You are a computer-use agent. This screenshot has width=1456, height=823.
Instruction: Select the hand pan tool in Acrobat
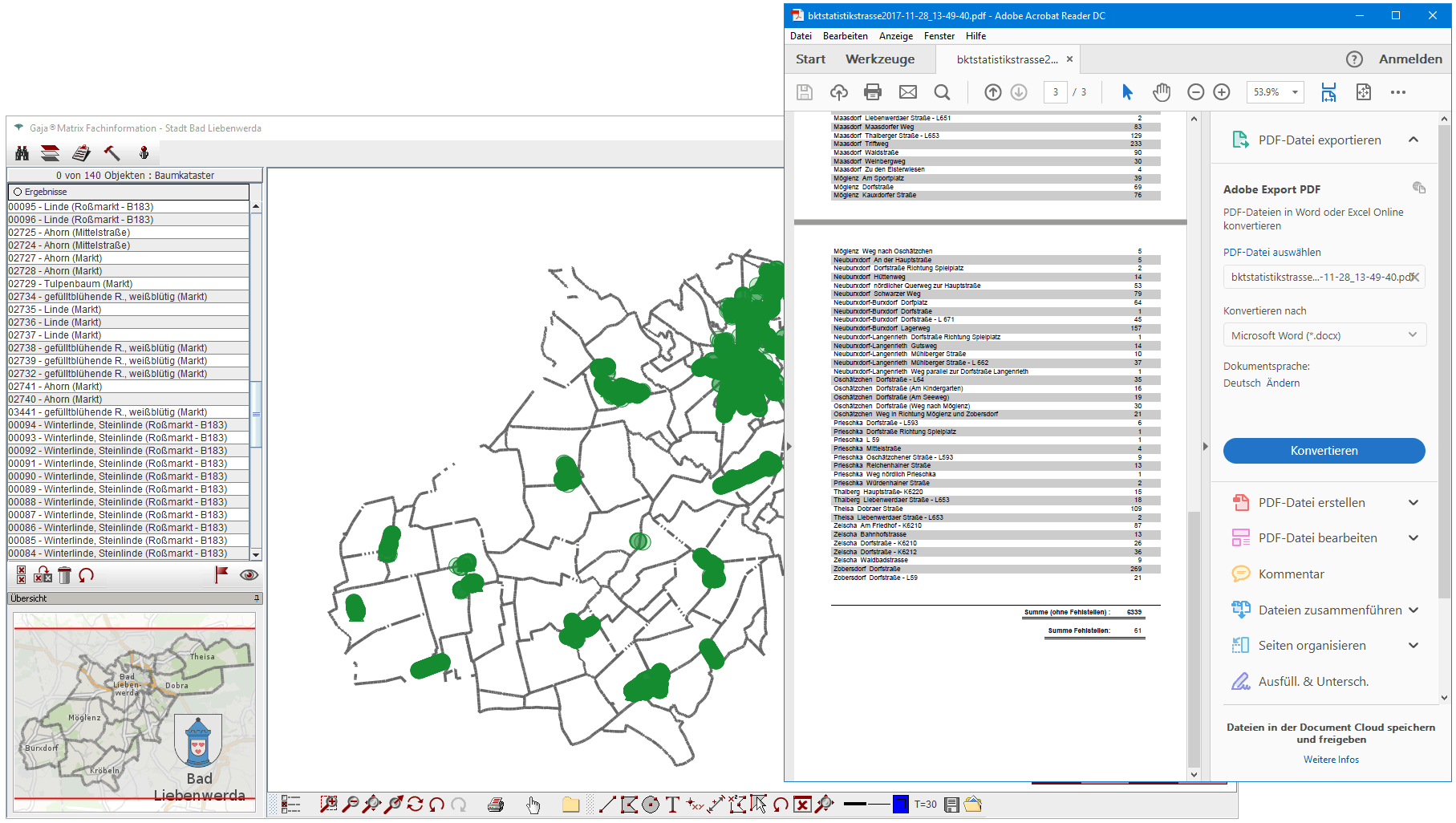tap(1161, 92)
